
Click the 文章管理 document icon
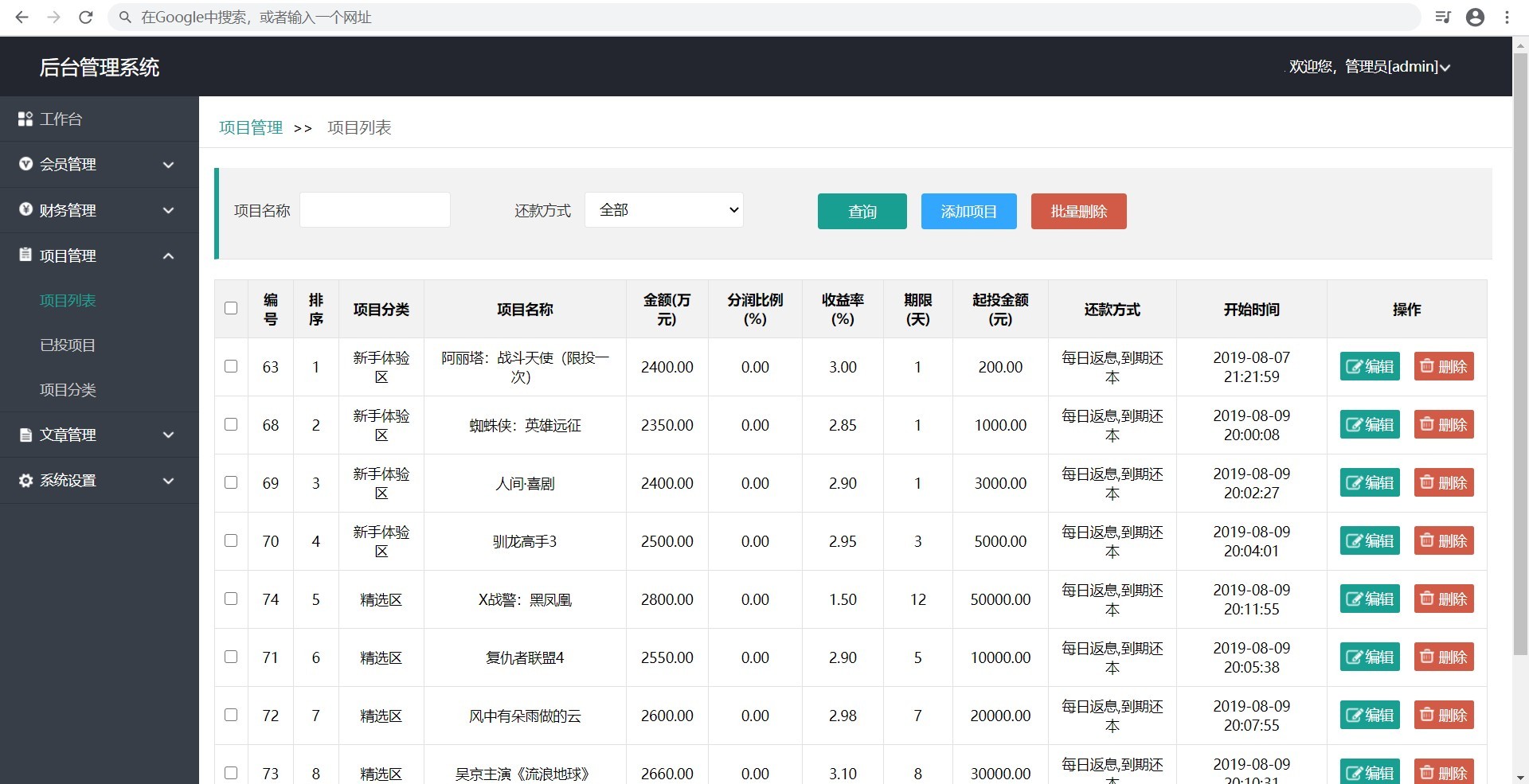coord(25,435)
